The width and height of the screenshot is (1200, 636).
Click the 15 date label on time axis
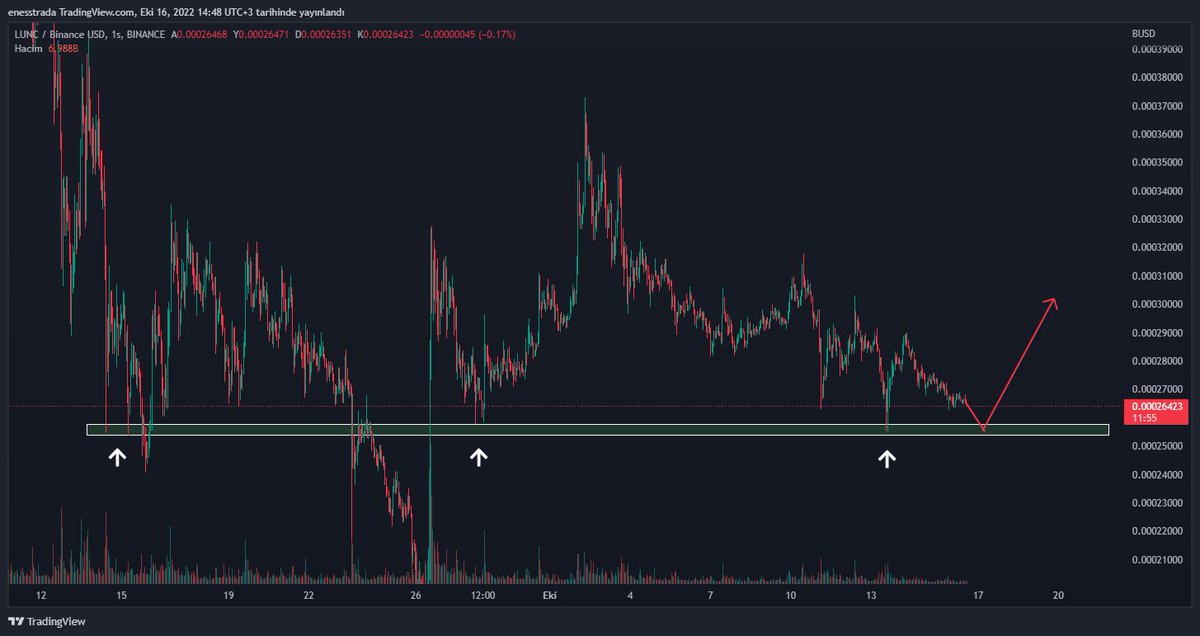pos(121,595)
